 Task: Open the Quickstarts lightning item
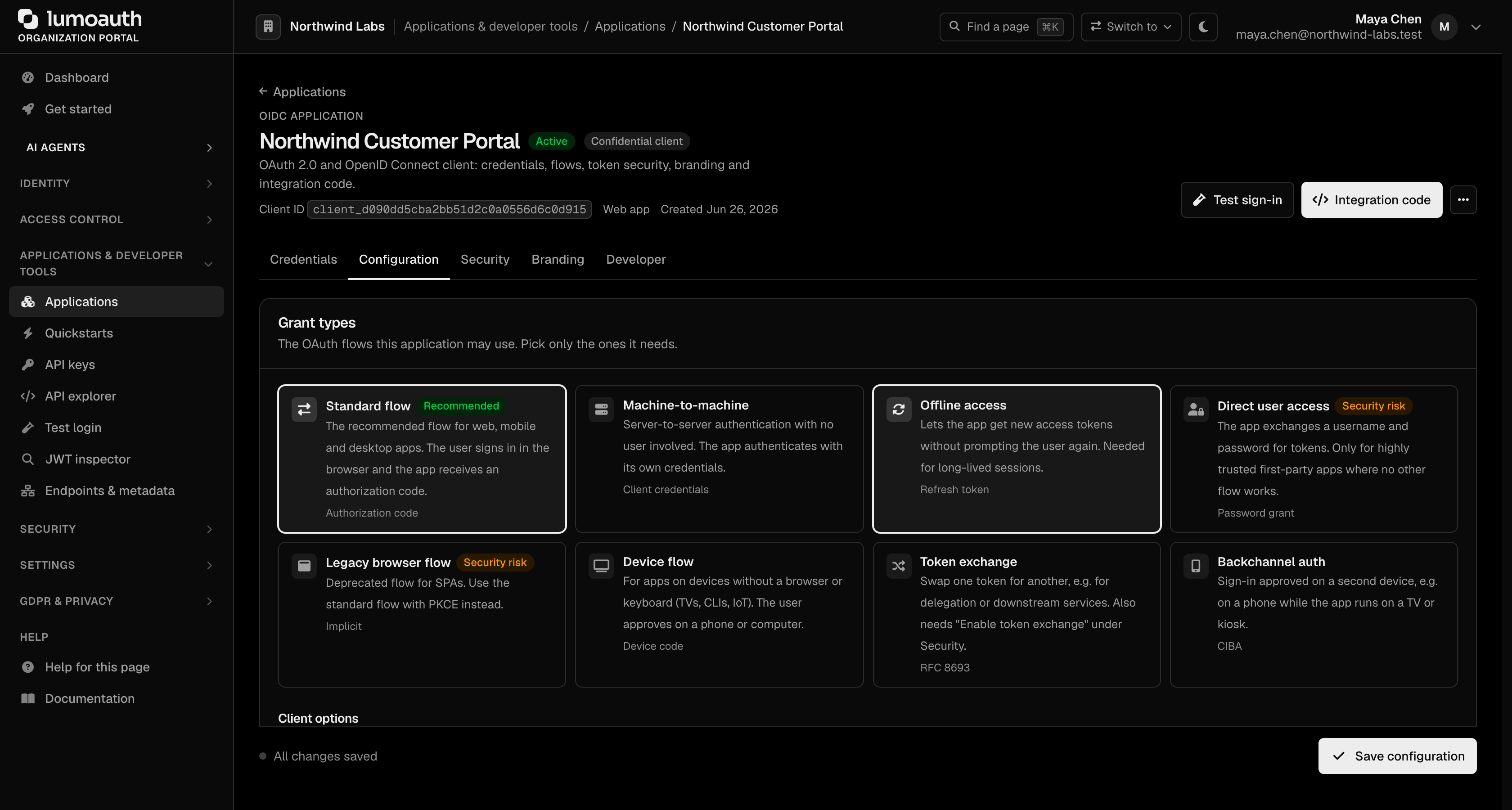tap(116, 333)
